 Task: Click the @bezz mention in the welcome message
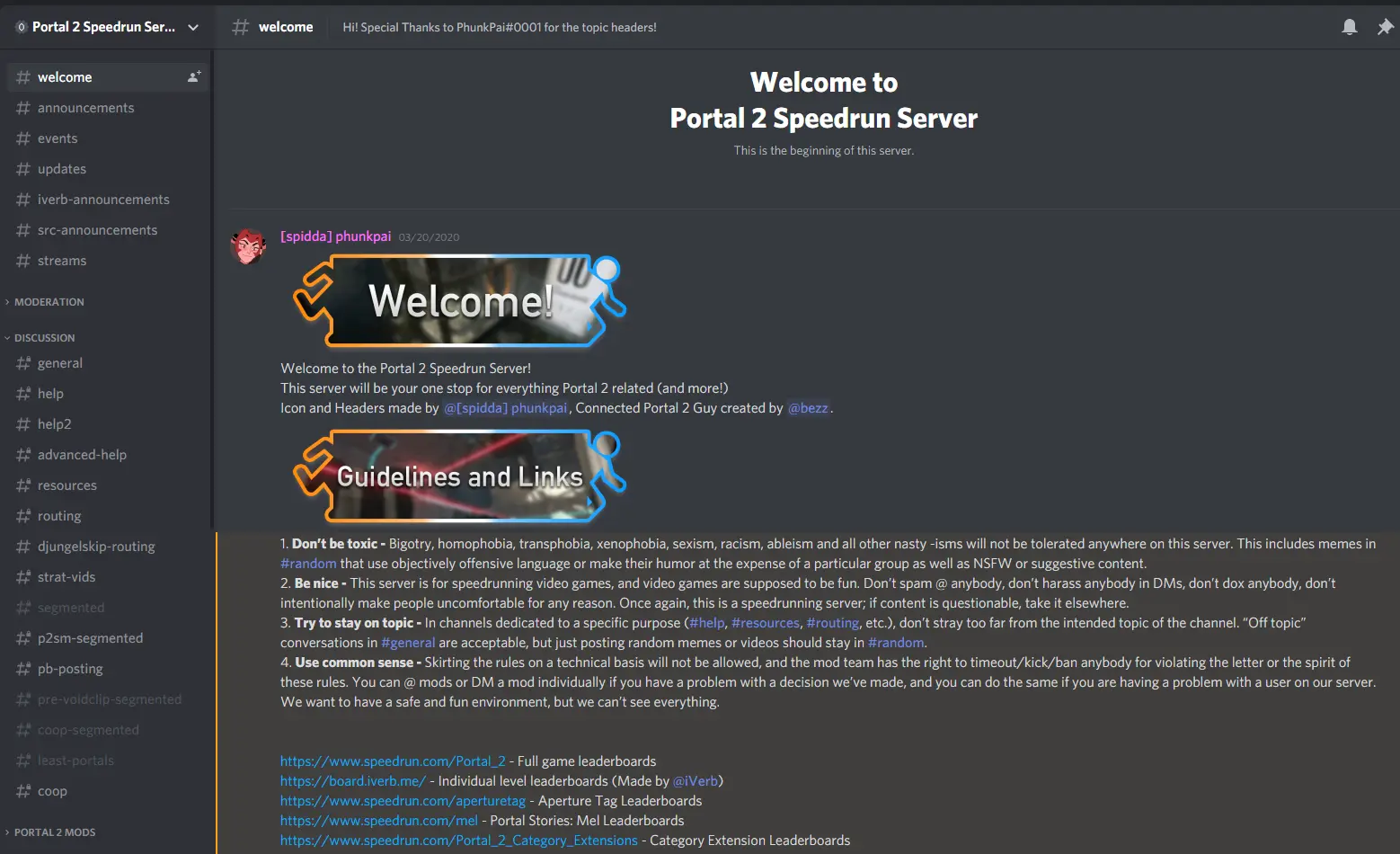point(808,407)
